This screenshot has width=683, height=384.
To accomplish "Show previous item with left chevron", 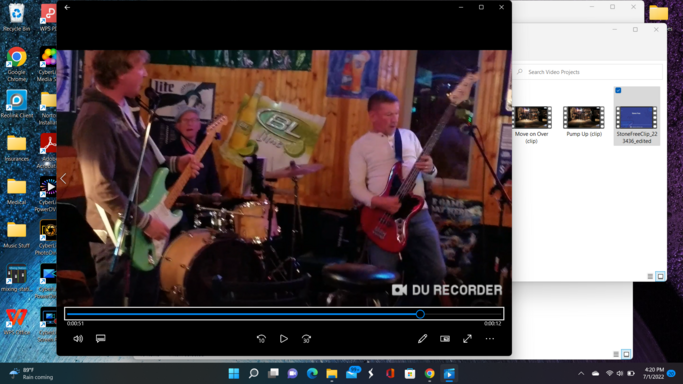I will coord(64,179).
